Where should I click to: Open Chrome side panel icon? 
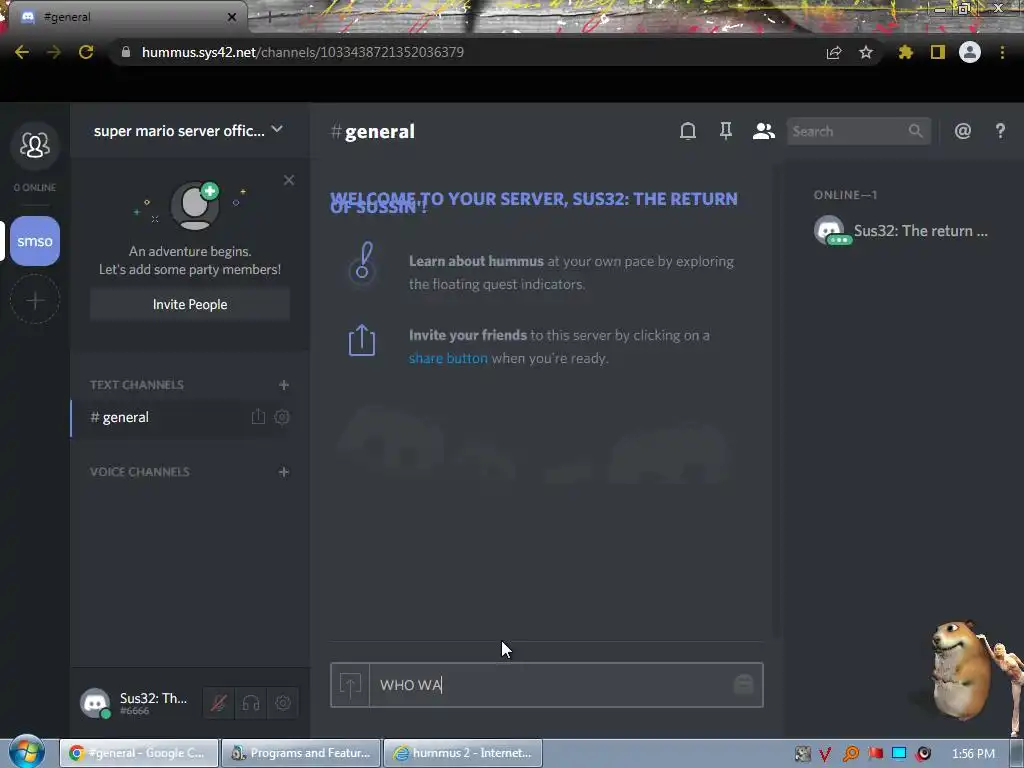(938, 52)
